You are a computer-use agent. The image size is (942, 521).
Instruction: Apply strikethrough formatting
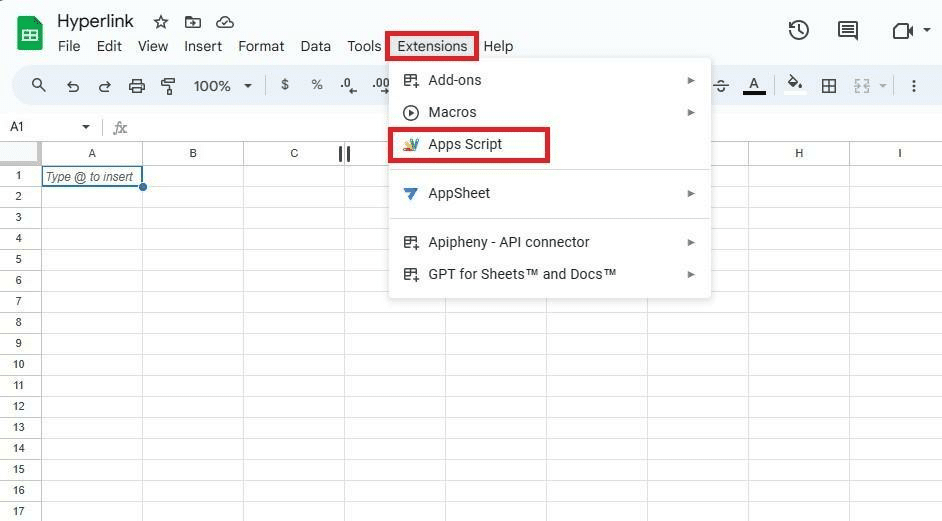pyautogui.click(x=721, y=86)
